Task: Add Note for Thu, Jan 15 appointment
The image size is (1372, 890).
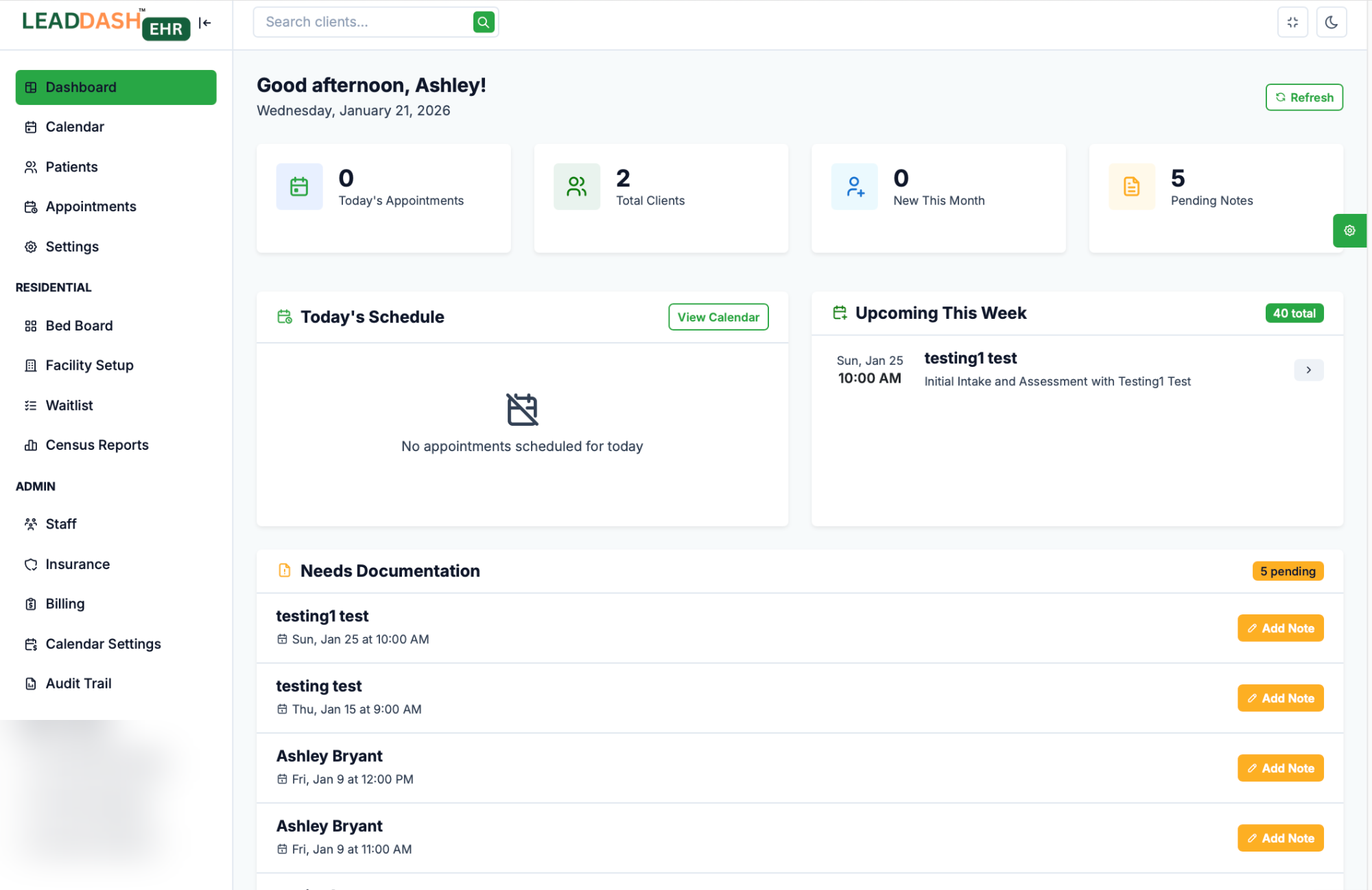Action: point(1280,698)
